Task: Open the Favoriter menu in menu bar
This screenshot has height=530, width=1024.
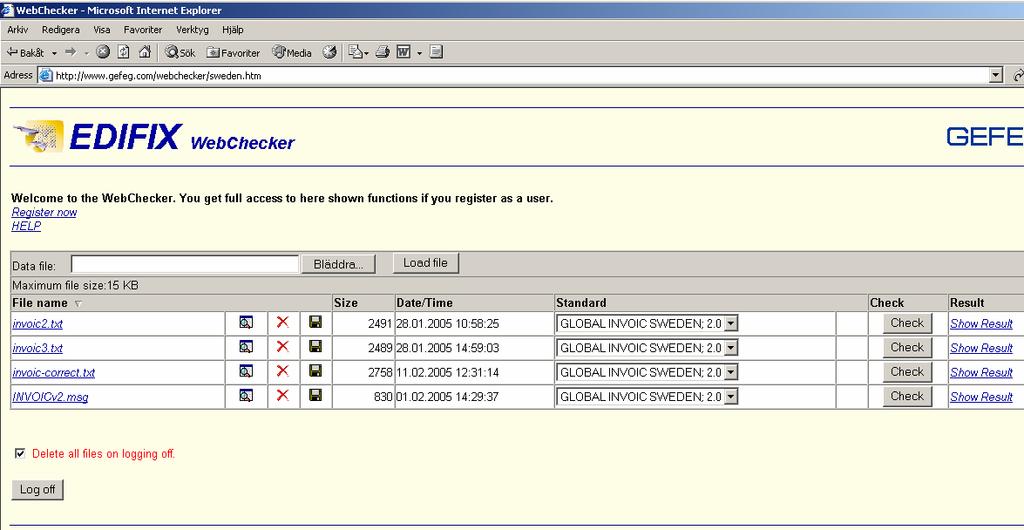Action: [143, 29]
